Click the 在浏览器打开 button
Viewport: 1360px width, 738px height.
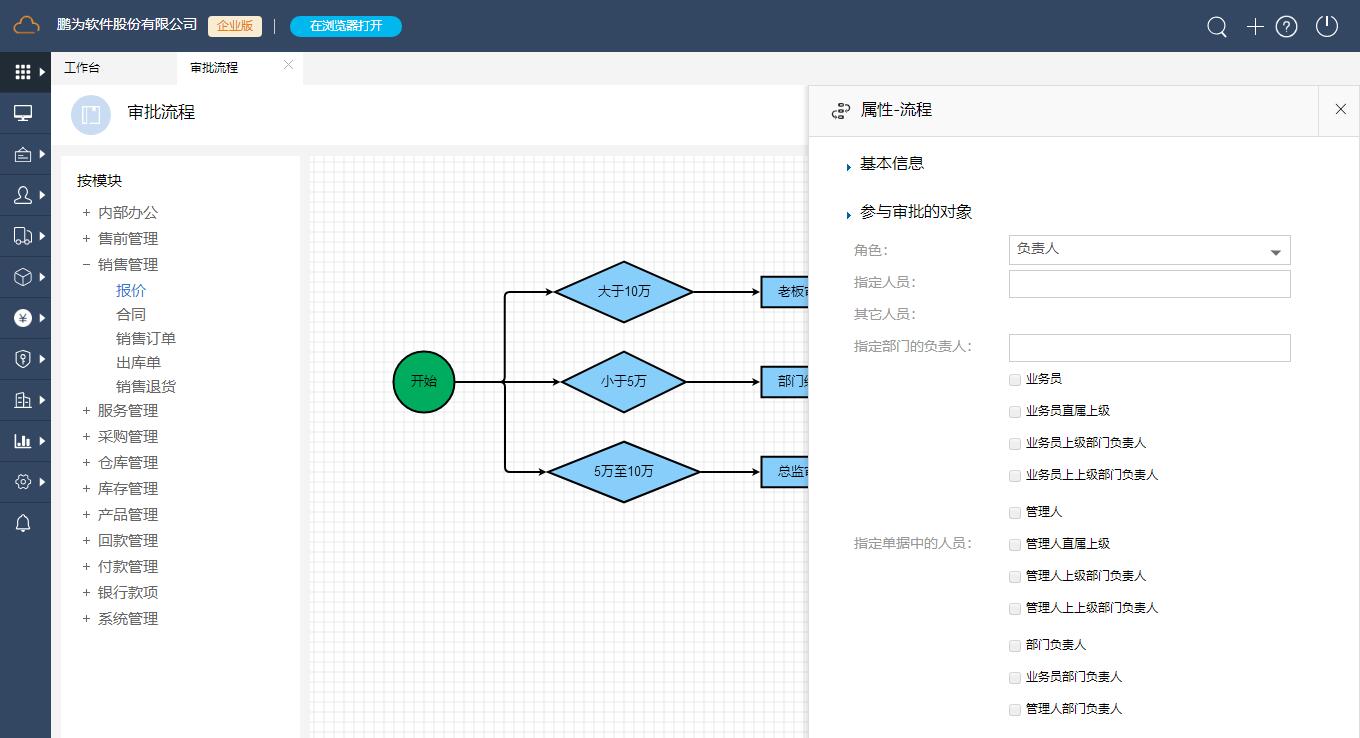[346, 27]
